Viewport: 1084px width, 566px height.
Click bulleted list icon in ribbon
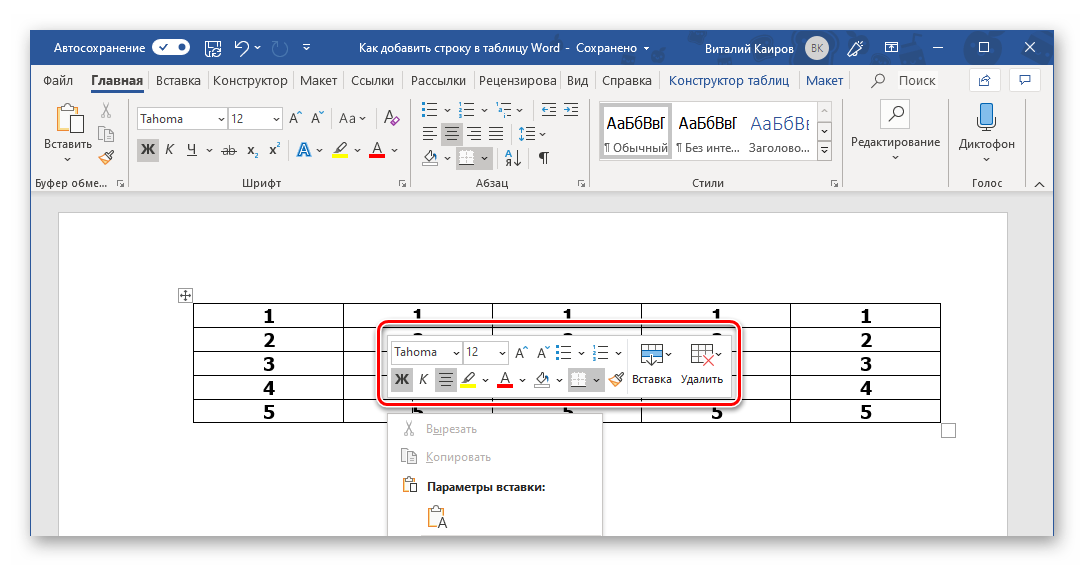(x=429, y=109)
